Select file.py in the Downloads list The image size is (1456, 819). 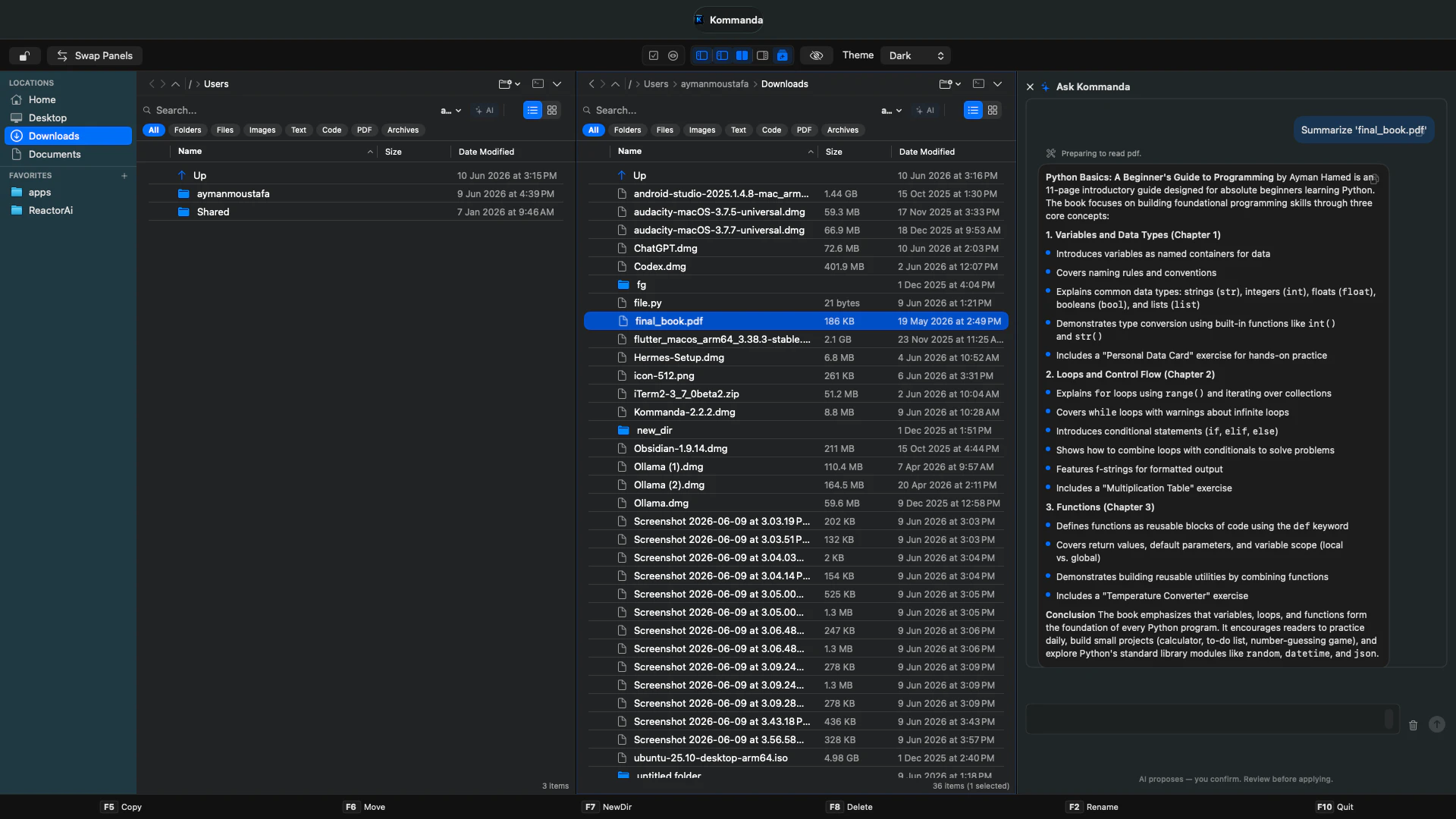click(x=796, y=303)
